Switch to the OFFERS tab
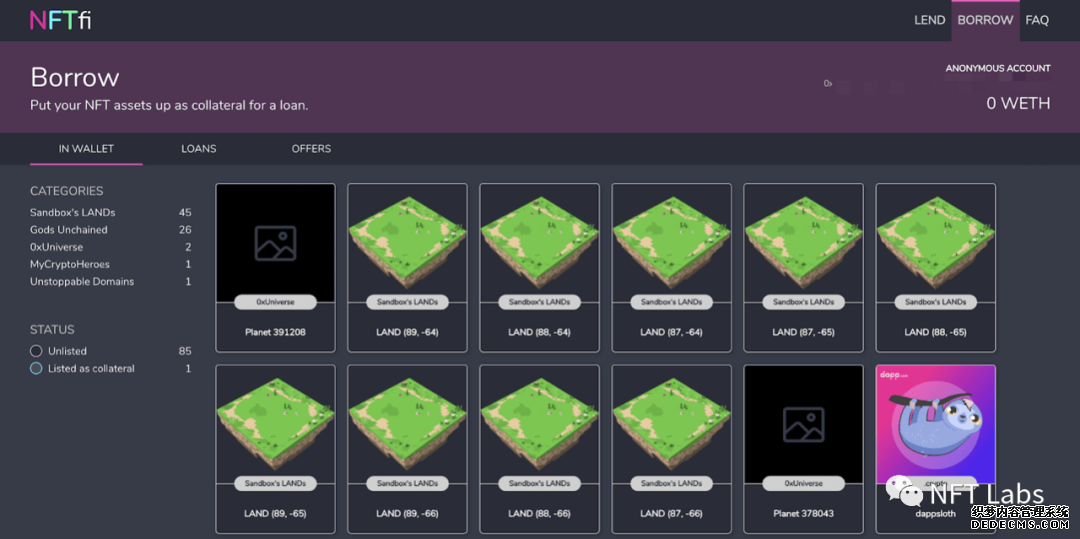This screenshot has width=1080, height=539. point(311,149)
